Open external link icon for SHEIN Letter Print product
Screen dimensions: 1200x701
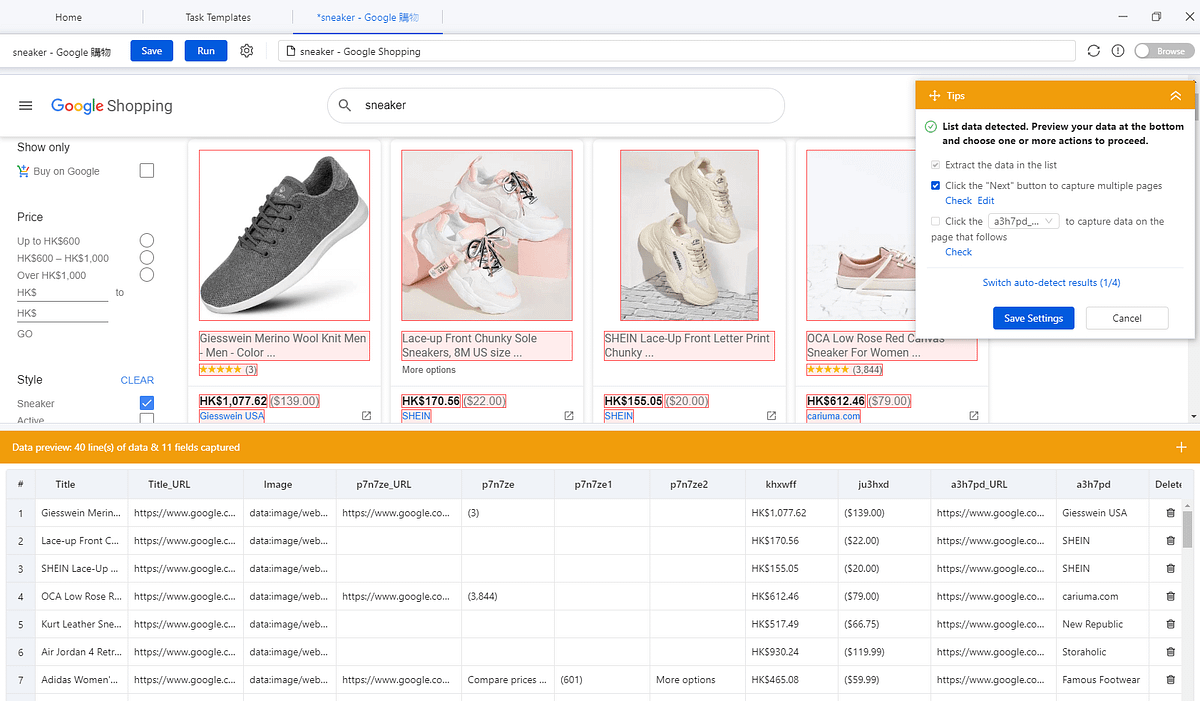tap(771, 415)
